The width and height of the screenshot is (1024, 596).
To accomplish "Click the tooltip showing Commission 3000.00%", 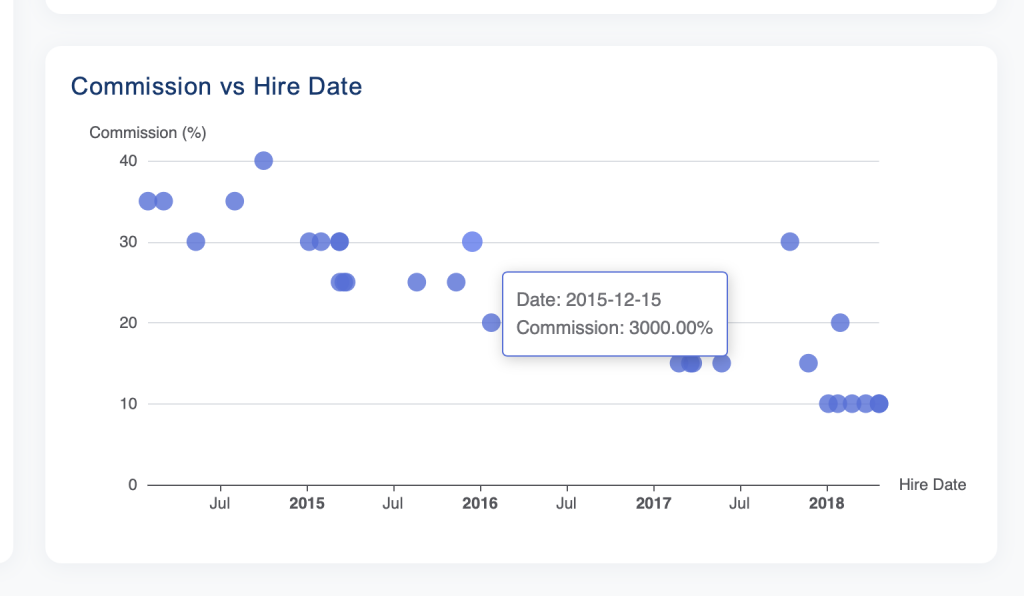I will click(x=614, y=314).
